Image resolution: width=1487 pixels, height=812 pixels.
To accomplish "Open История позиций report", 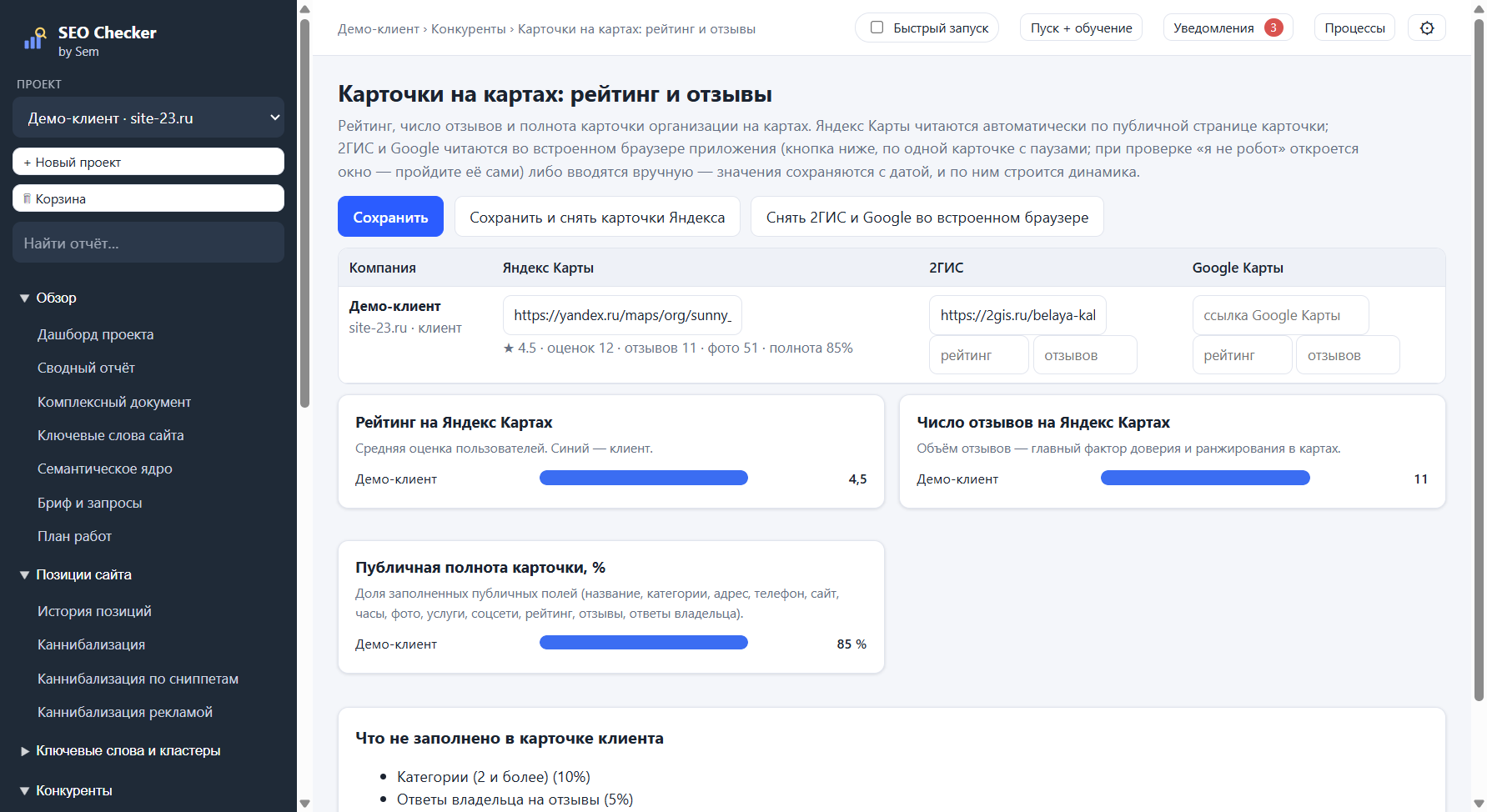I will pyautogui.click(x=94, y=611).
